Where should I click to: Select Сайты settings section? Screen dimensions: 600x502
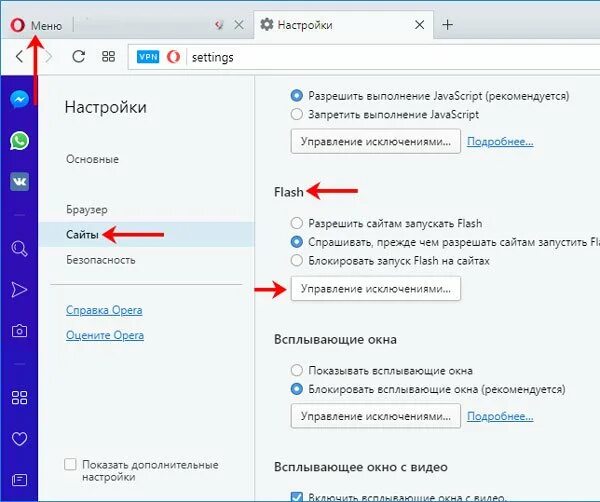146,234
